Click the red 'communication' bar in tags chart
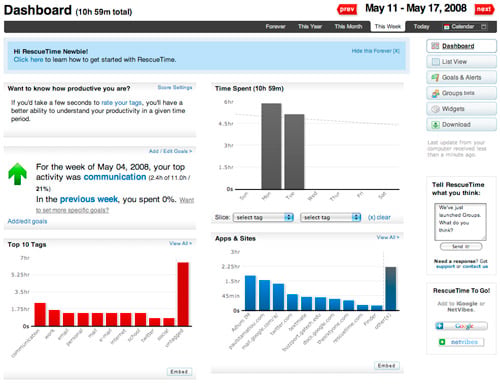The height and width of the screenshot is (385, 500). tap(40, 314)
